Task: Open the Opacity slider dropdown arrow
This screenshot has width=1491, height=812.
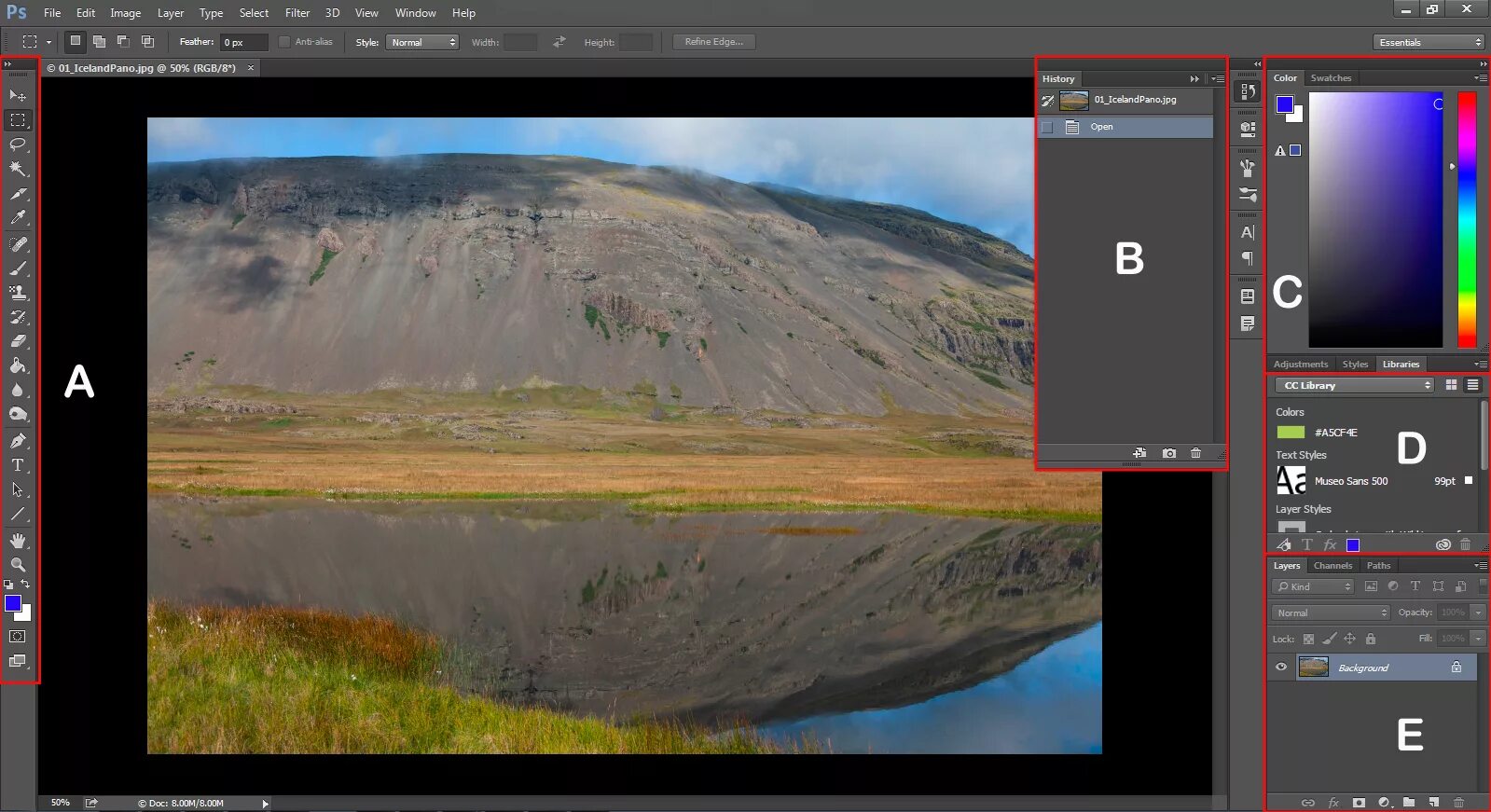Action: click(x=1478, y=612)
